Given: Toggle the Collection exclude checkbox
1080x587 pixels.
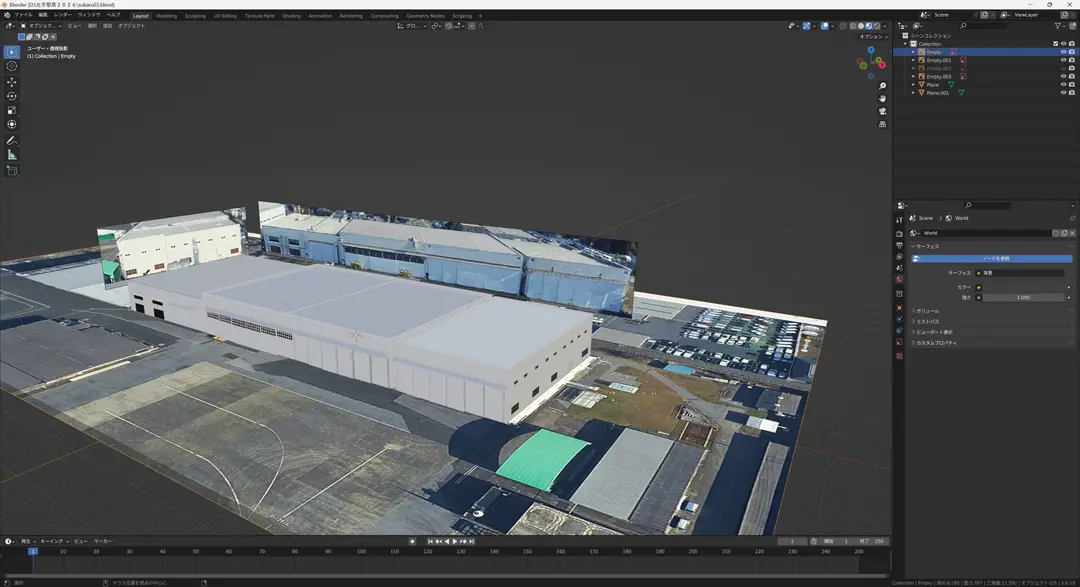Looking at the screenshot, I should (1055, 44).
